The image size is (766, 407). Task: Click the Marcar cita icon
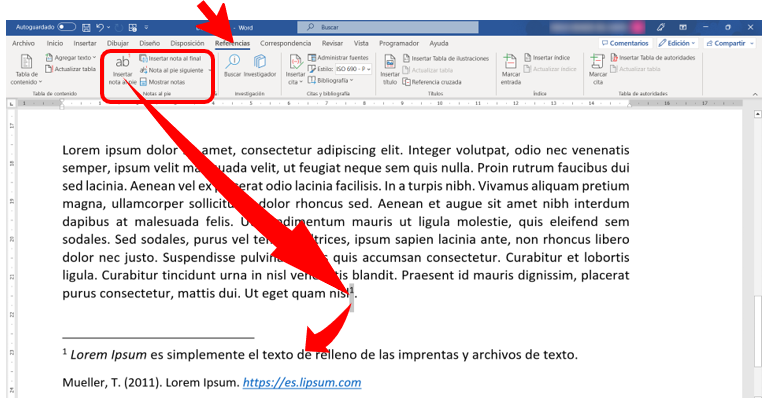[597, 69]
